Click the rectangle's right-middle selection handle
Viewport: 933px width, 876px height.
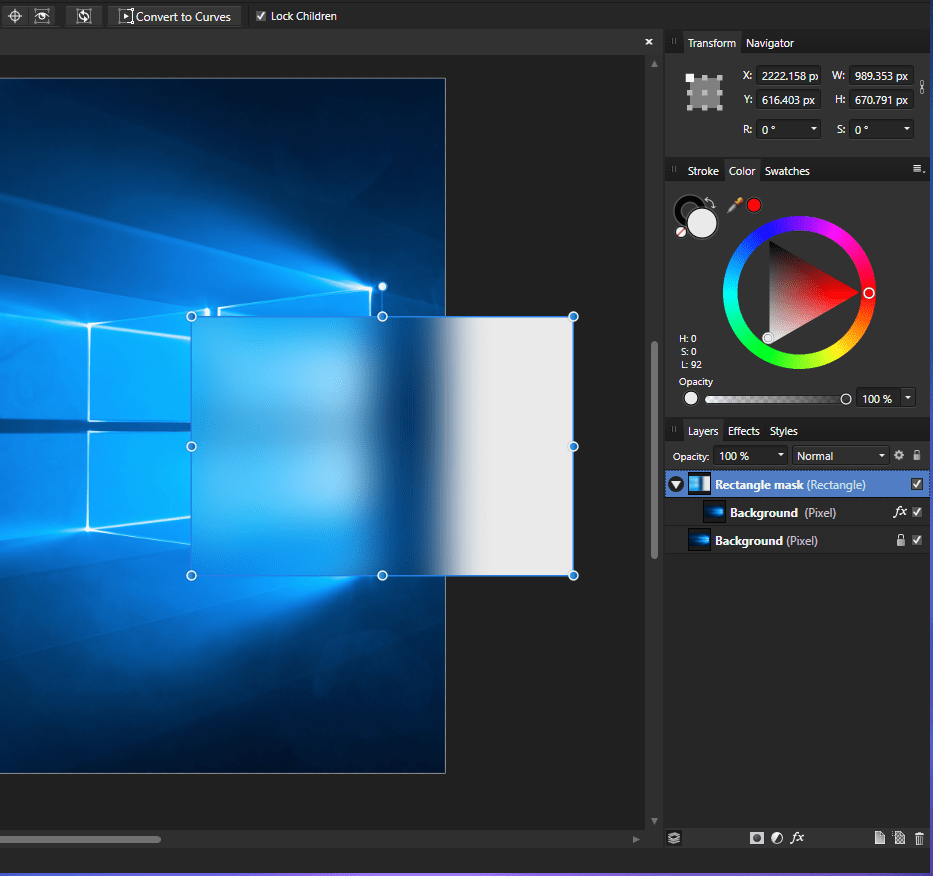[573, 446]
